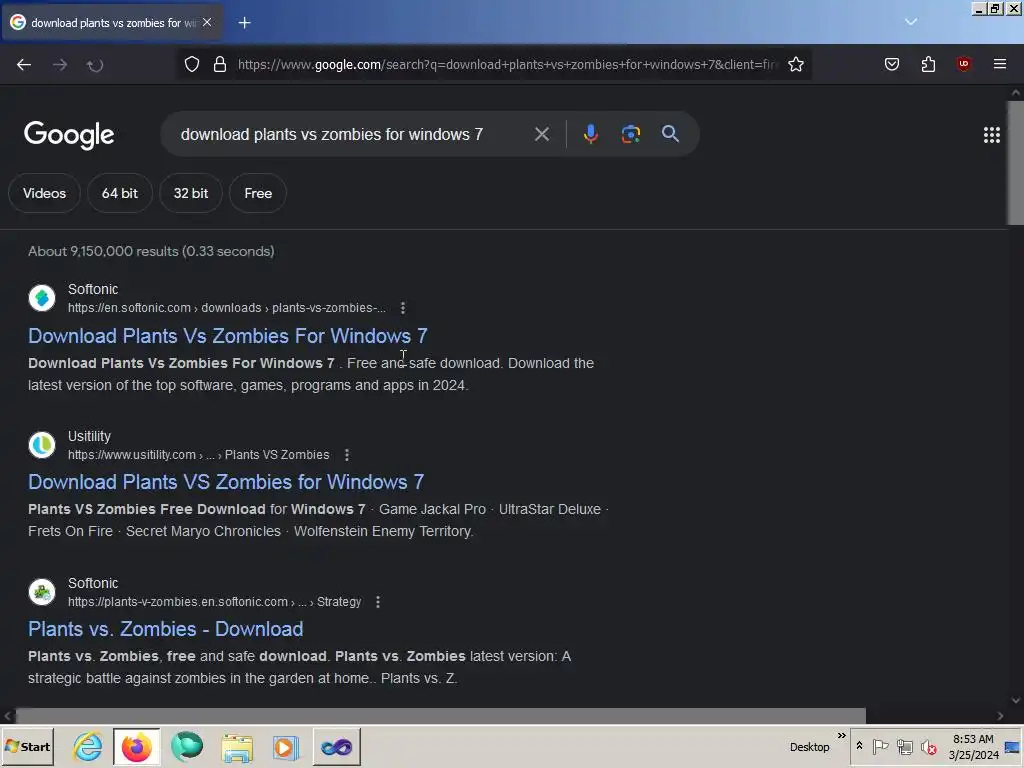Open the Windows Start menu
1024x768 pixels.
pos(27,747)
